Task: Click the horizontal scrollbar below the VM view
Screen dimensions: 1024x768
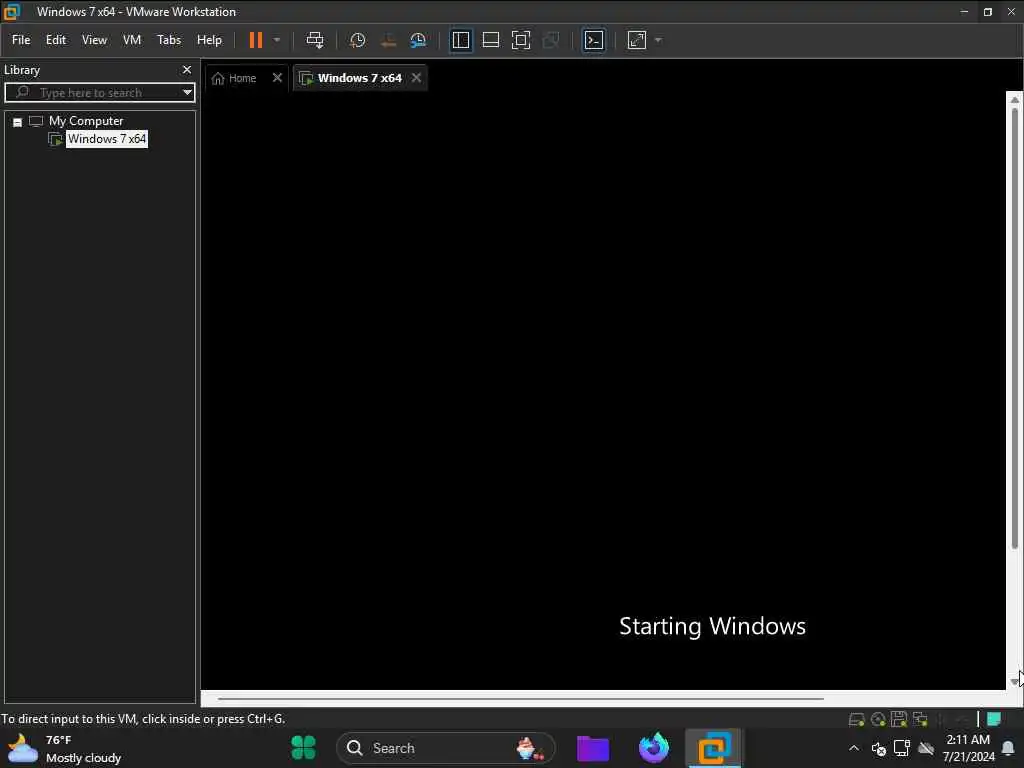Action: 520,699
